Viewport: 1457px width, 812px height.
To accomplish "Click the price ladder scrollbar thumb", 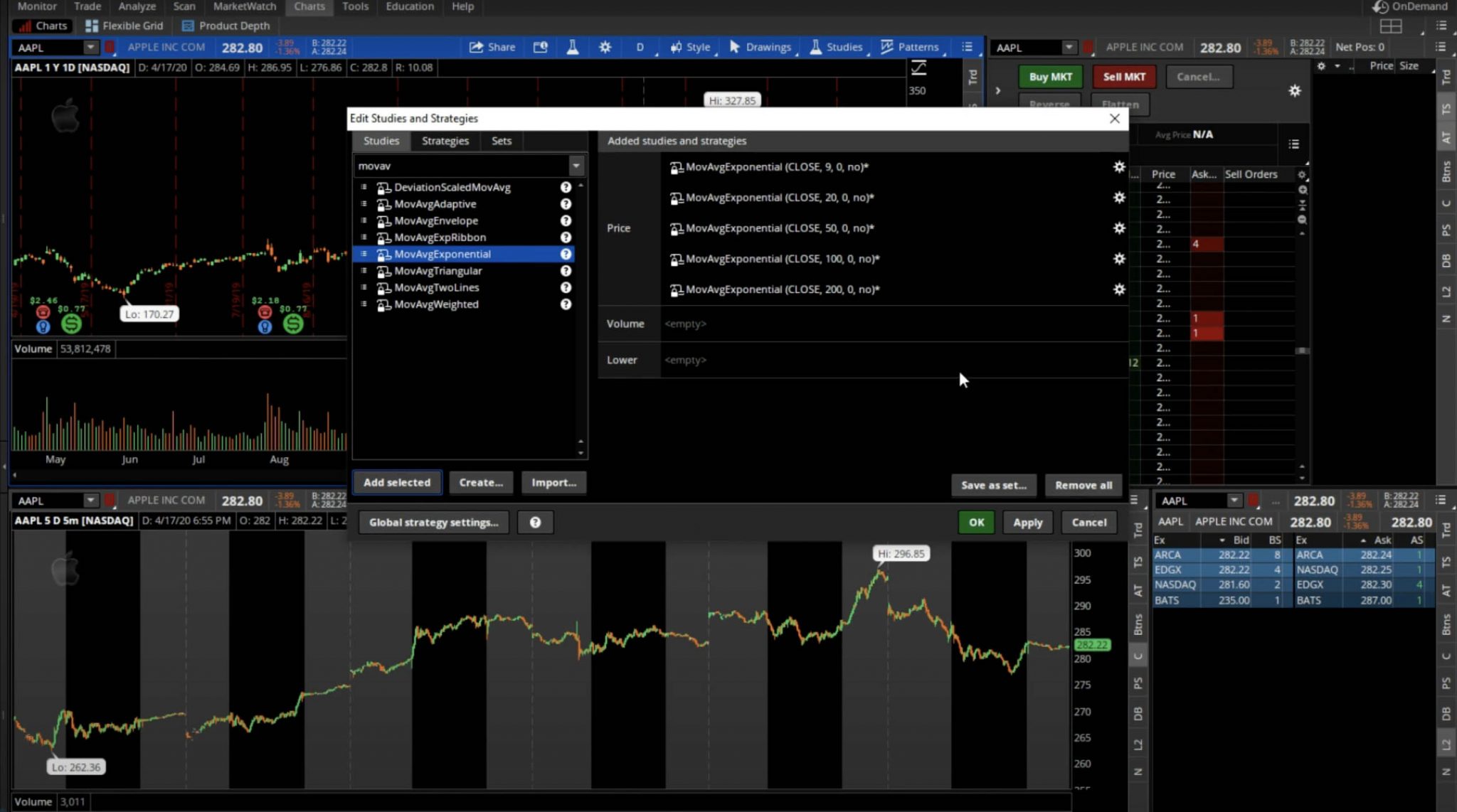I will click(x=1302, y=351).
